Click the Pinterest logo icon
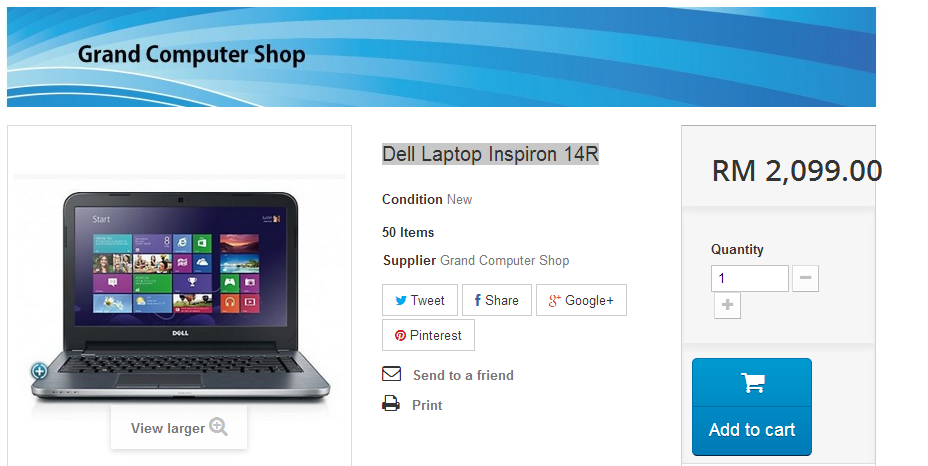This screenshot has height=466, width=928. point(400,336)
